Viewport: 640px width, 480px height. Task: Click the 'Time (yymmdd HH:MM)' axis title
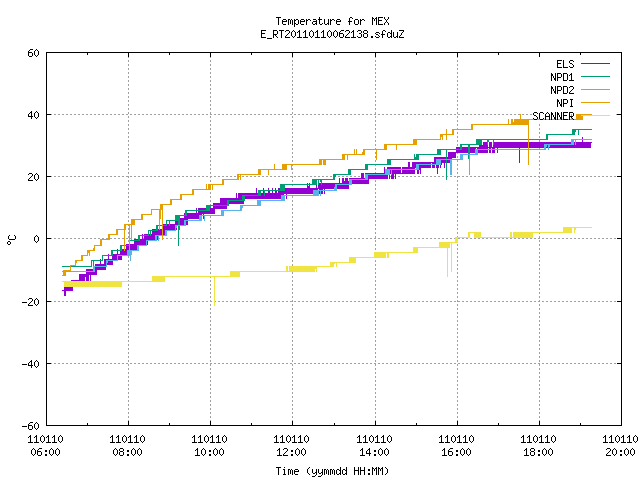point(332,471)
